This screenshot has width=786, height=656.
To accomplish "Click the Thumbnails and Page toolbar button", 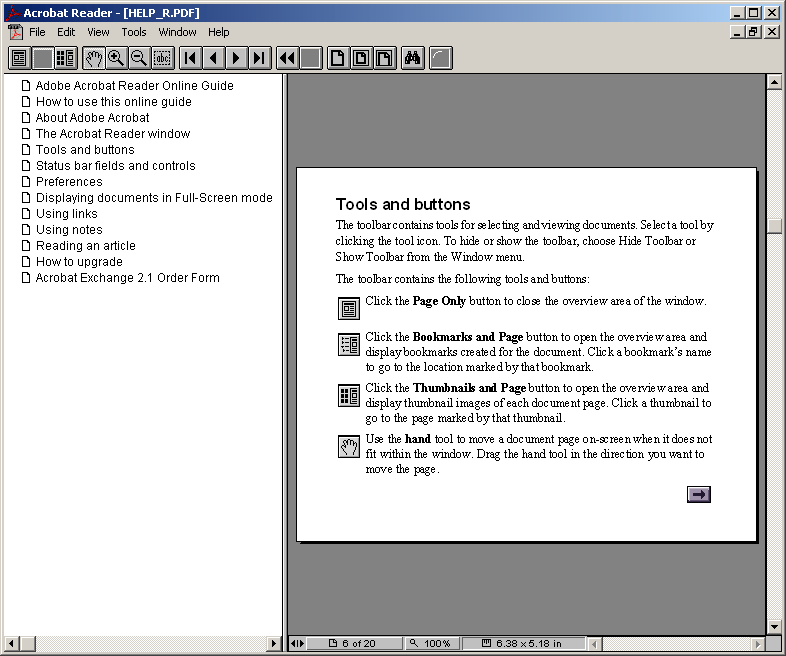I will [65, 58].
